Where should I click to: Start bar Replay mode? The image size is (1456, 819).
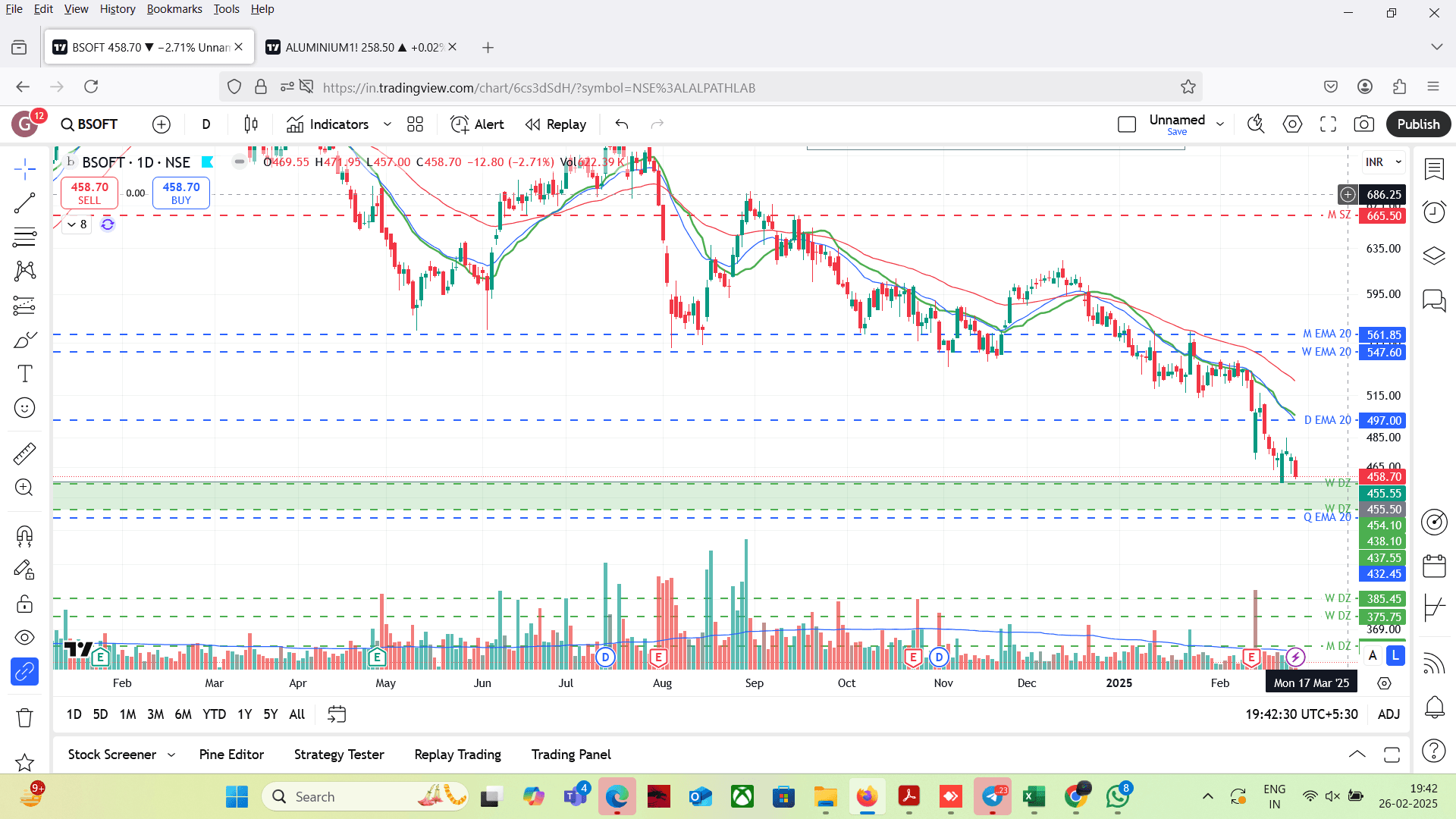click(556, 124)
